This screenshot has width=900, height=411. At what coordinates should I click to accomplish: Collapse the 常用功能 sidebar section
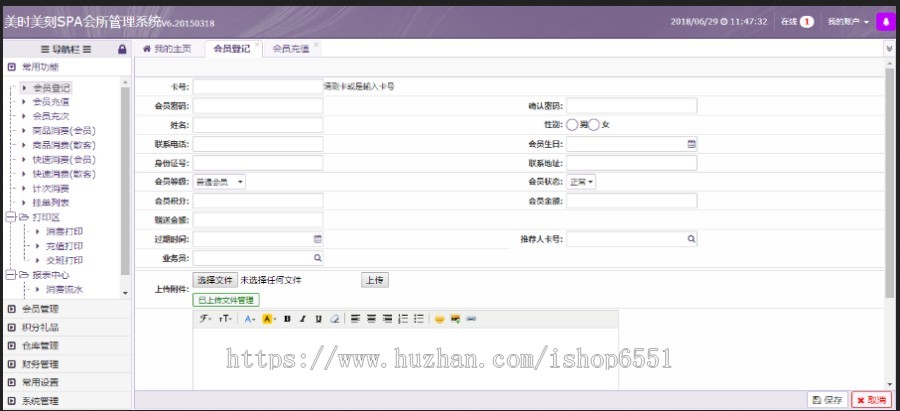pos(67,67)
